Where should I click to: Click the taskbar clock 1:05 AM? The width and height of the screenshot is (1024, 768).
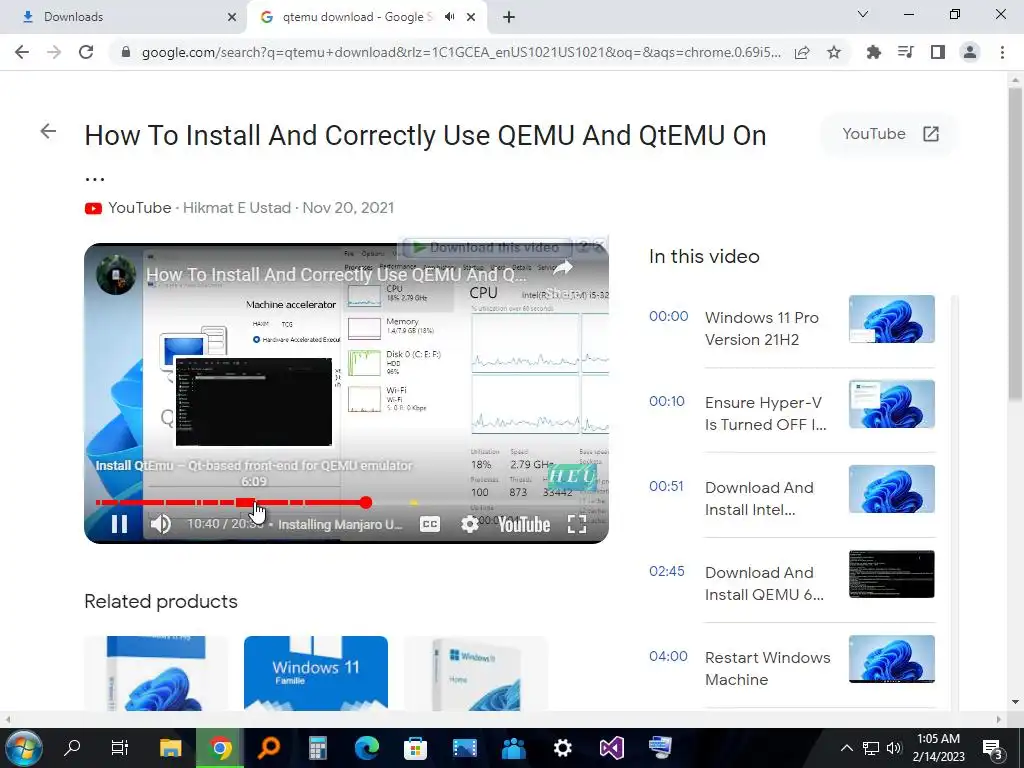(x=938, y=739)
